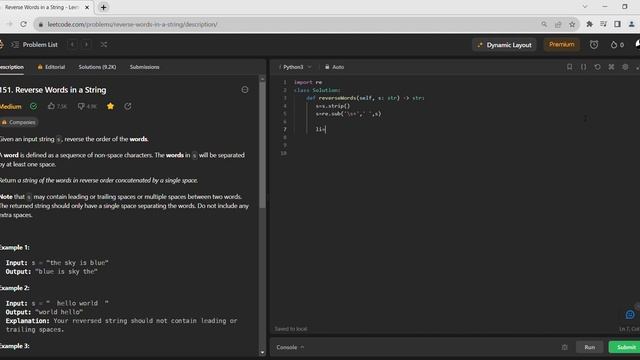Like the problem with thumbs up

click(57, 106)
